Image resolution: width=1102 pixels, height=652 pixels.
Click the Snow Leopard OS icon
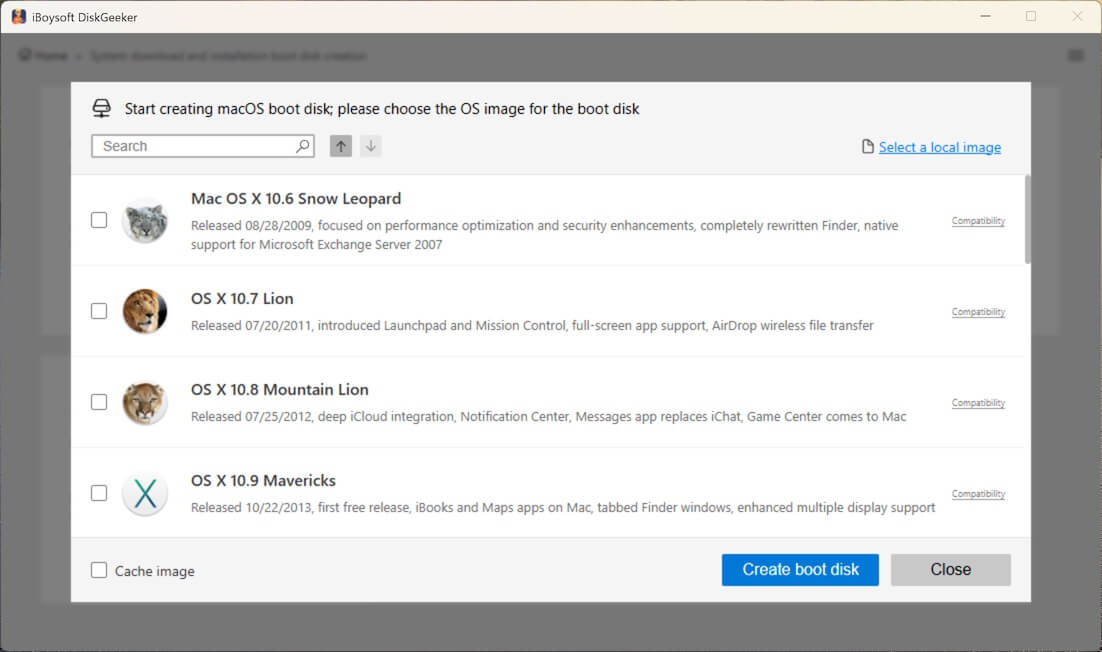click(144, 220)
